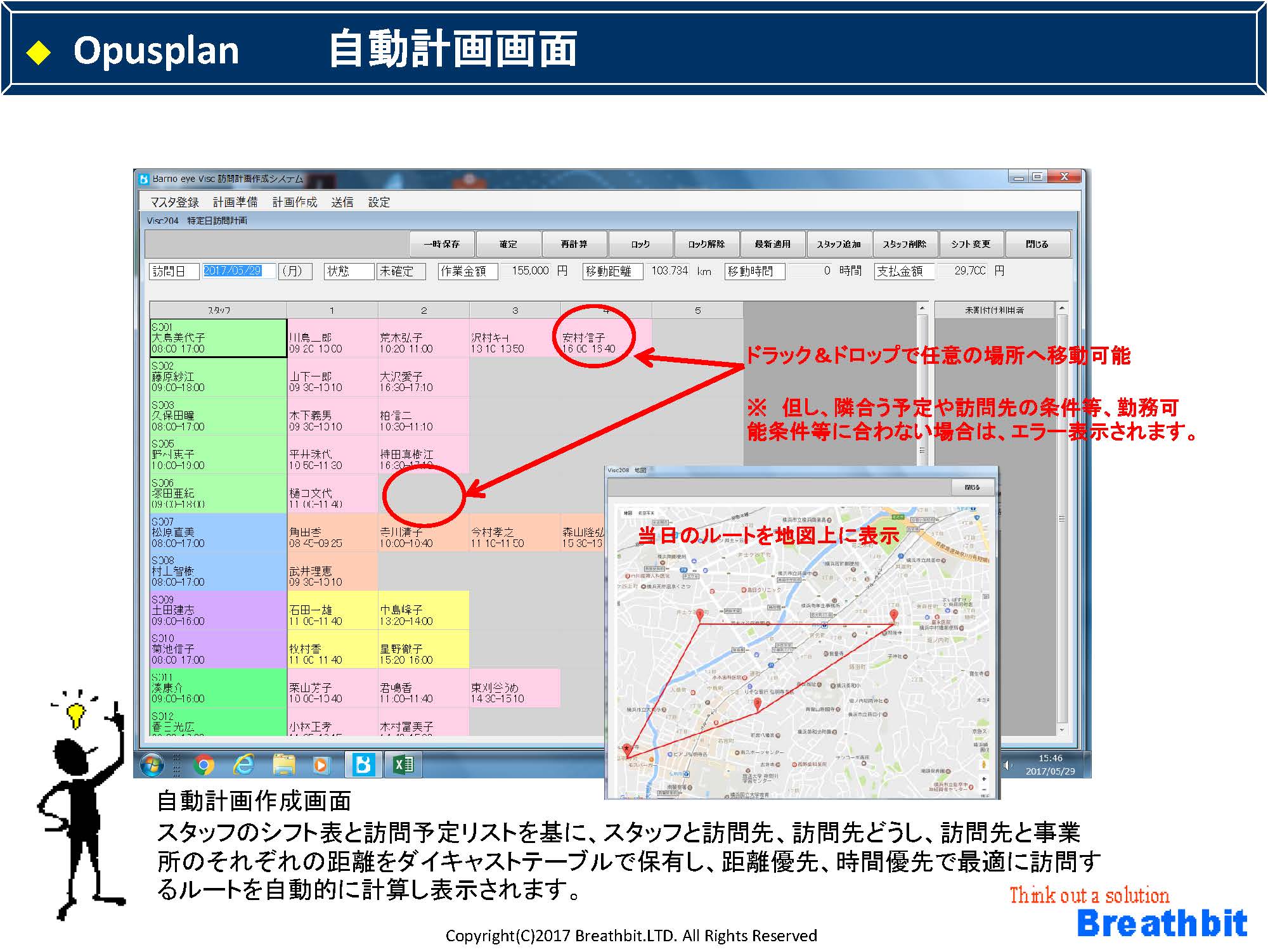Select staff S009 土田建志 cell

pos(218,610)
